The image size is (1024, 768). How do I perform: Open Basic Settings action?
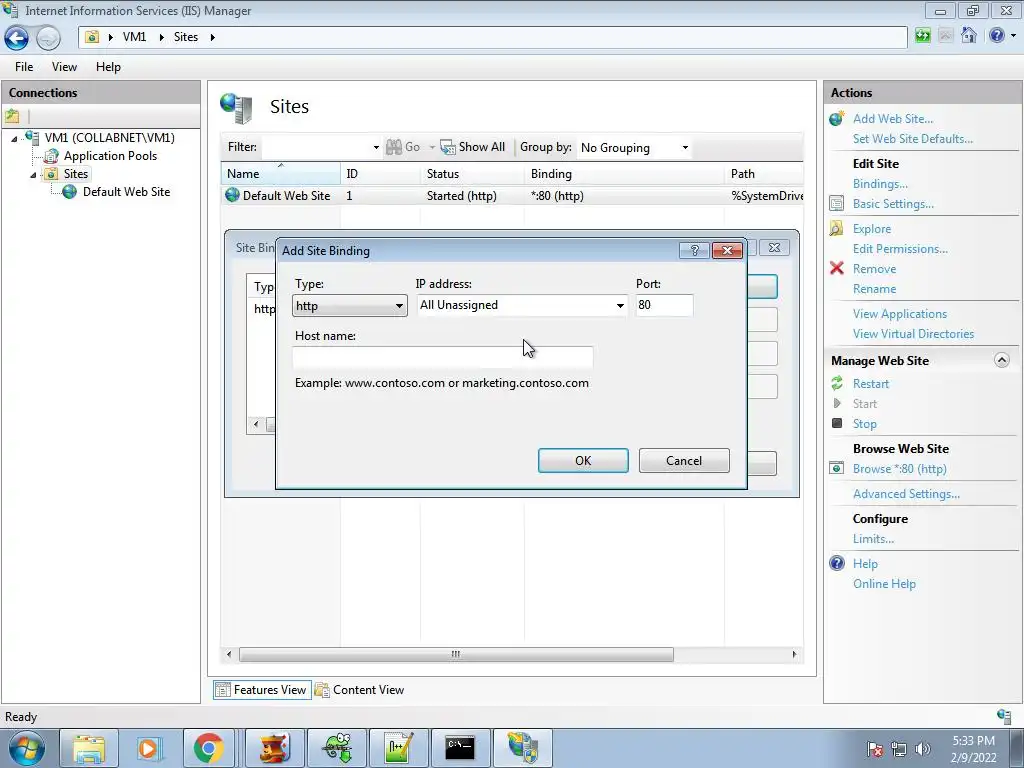point(893,204)
